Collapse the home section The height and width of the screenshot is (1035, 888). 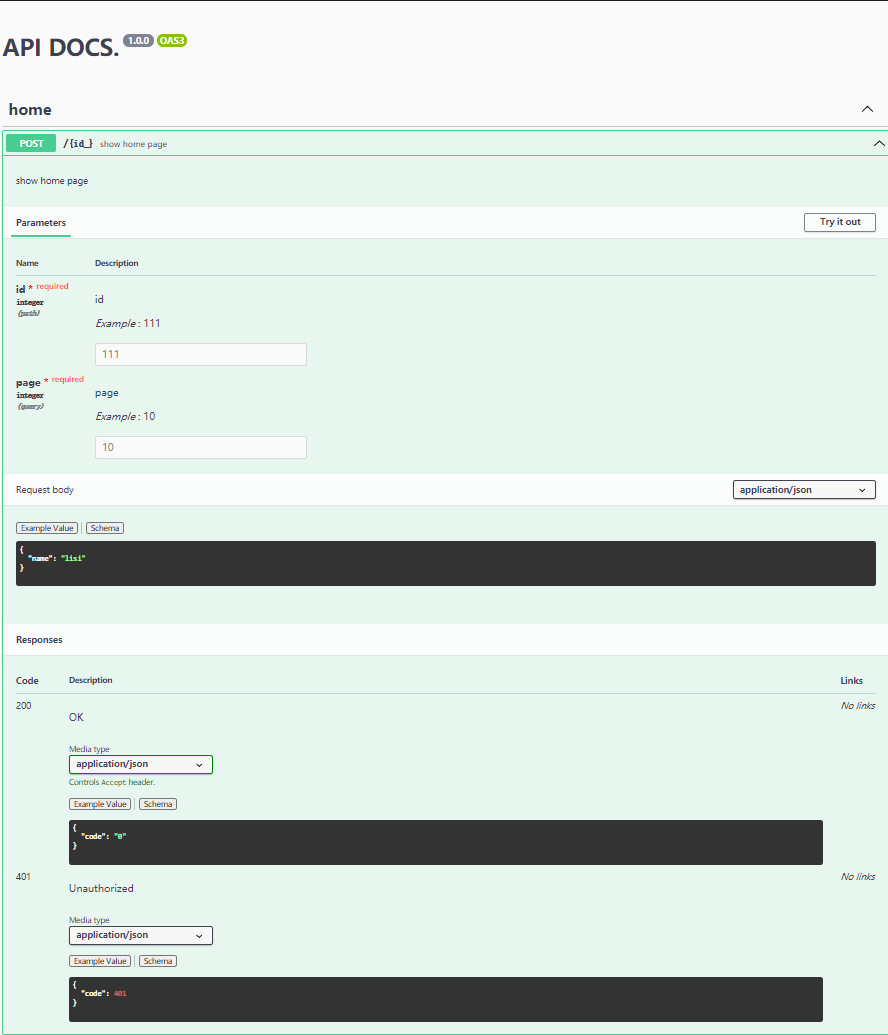(x=867, y=109)
